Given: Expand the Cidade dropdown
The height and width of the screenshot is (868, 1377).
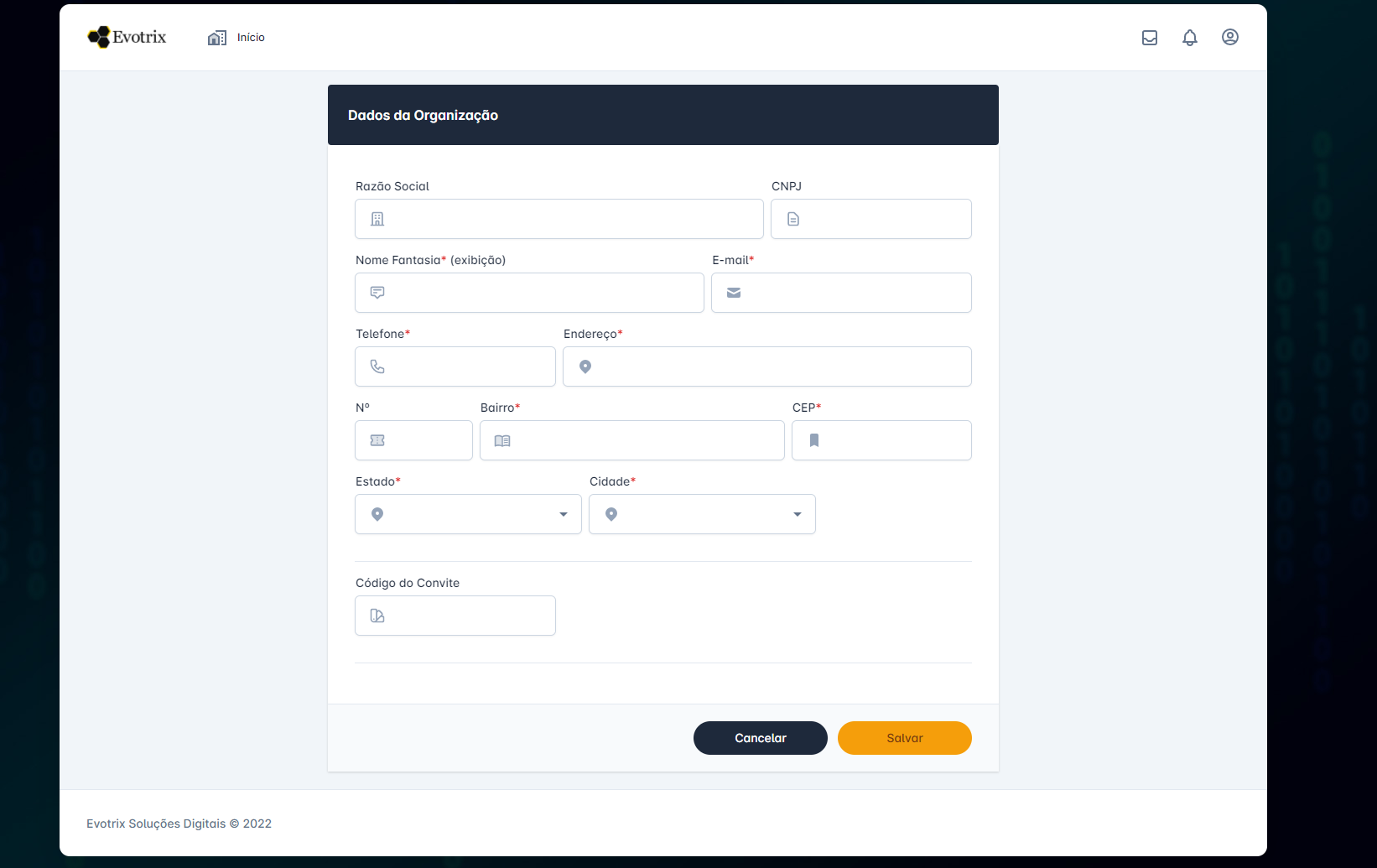Looking at the screenshot, I should [x=702, y=514].
